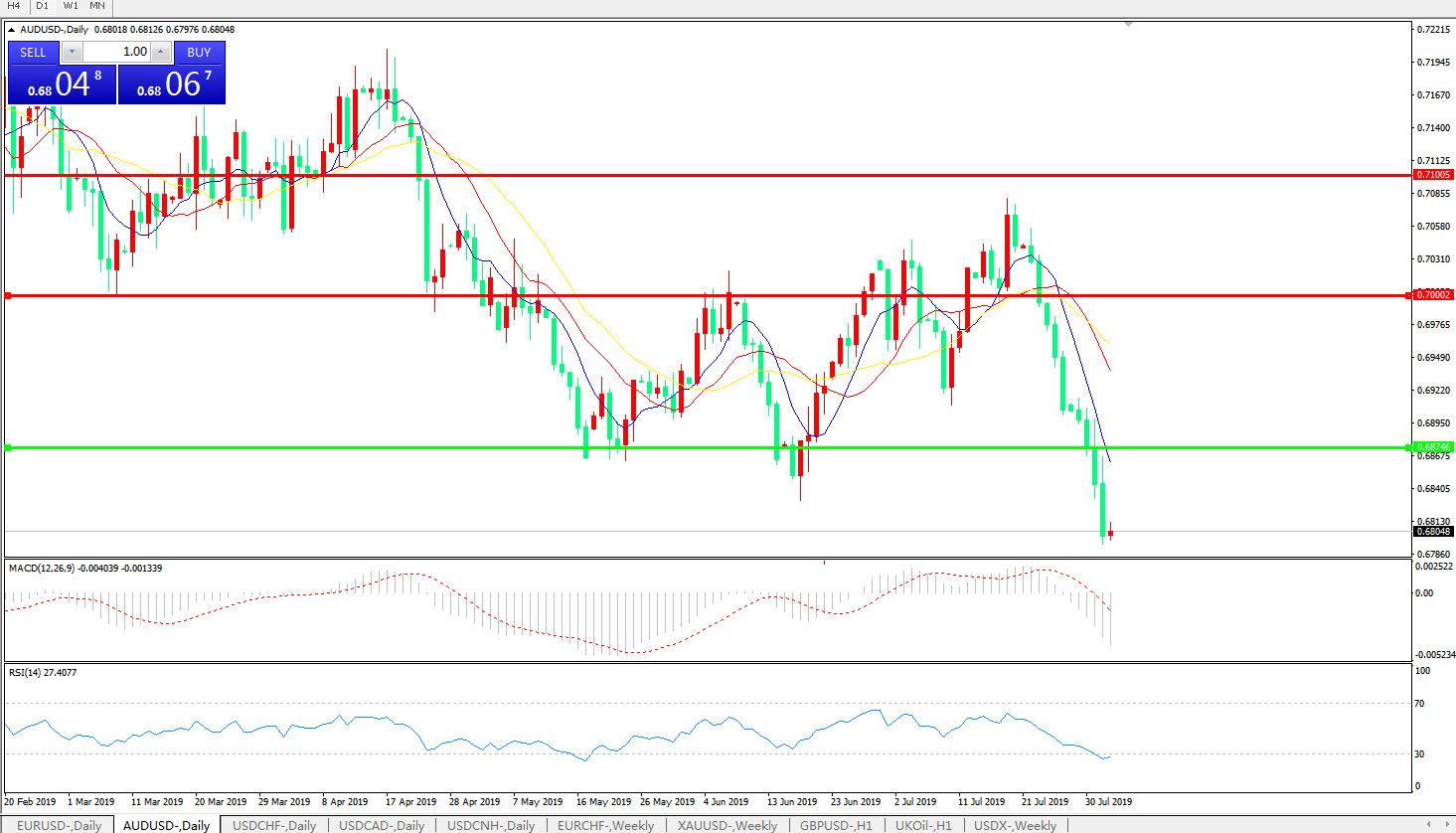Image resolution: width=1456 pixels, height=833 pixels.
Task: Click the BUY button
Action: point(199,52)
